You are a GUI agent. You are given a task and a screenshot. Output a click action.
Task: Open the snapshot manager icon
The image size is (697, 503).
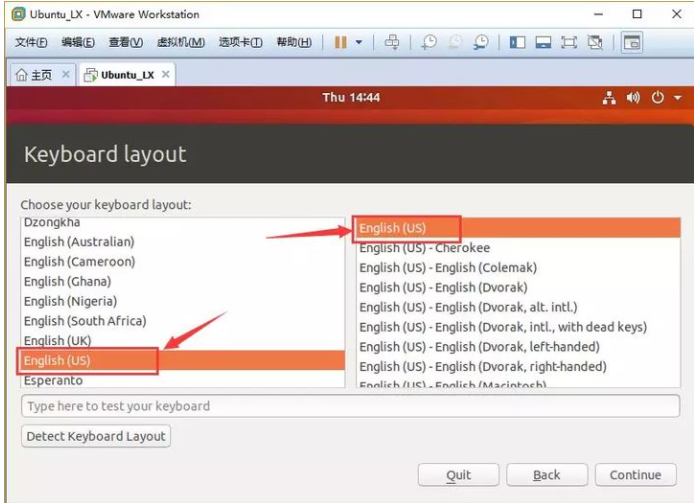[481, 42]
